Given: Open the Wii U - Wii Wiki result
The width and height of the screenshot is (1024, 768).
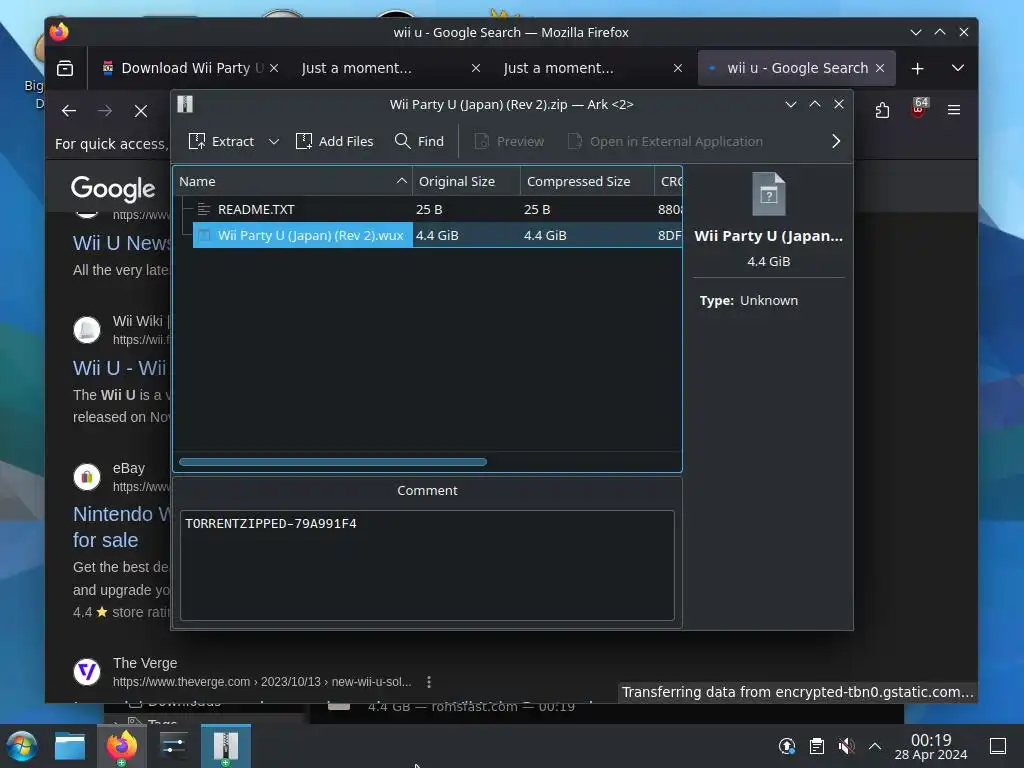Looking at the screenshot, I should (120, 368).
